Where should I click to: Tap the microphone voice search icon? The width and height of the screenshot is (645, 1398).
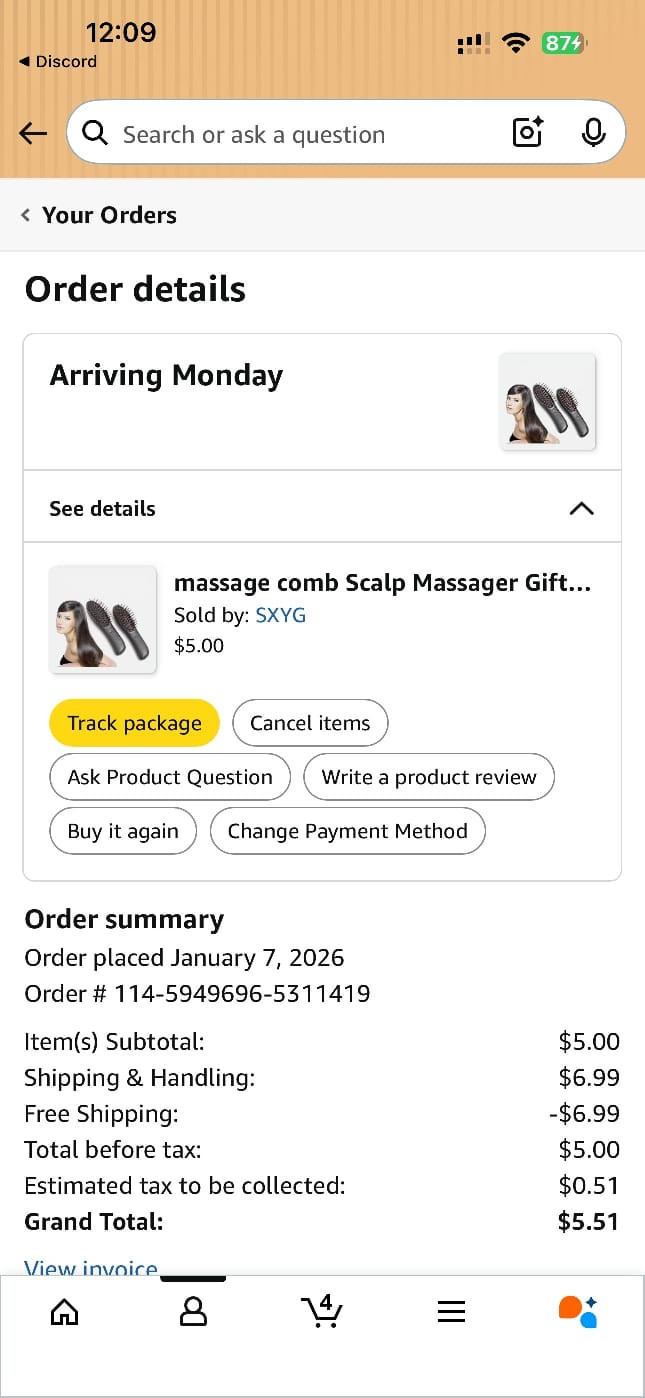(593, 132)
